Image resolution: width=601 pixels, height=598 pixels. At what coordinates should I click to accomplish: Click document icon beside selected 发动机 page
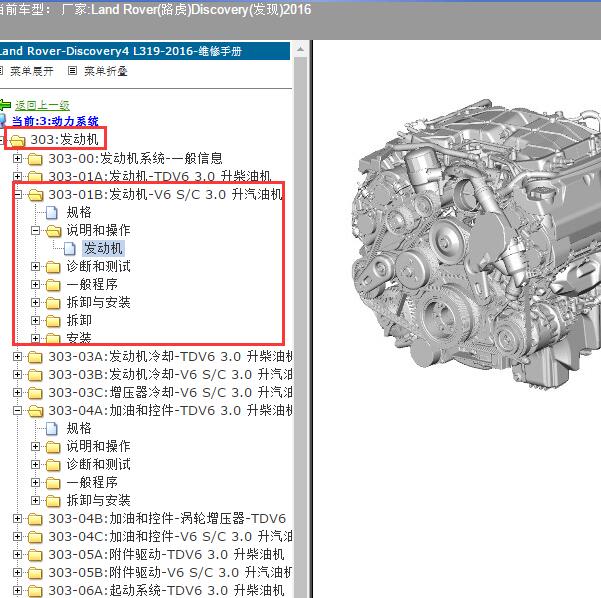click(70, 249)
